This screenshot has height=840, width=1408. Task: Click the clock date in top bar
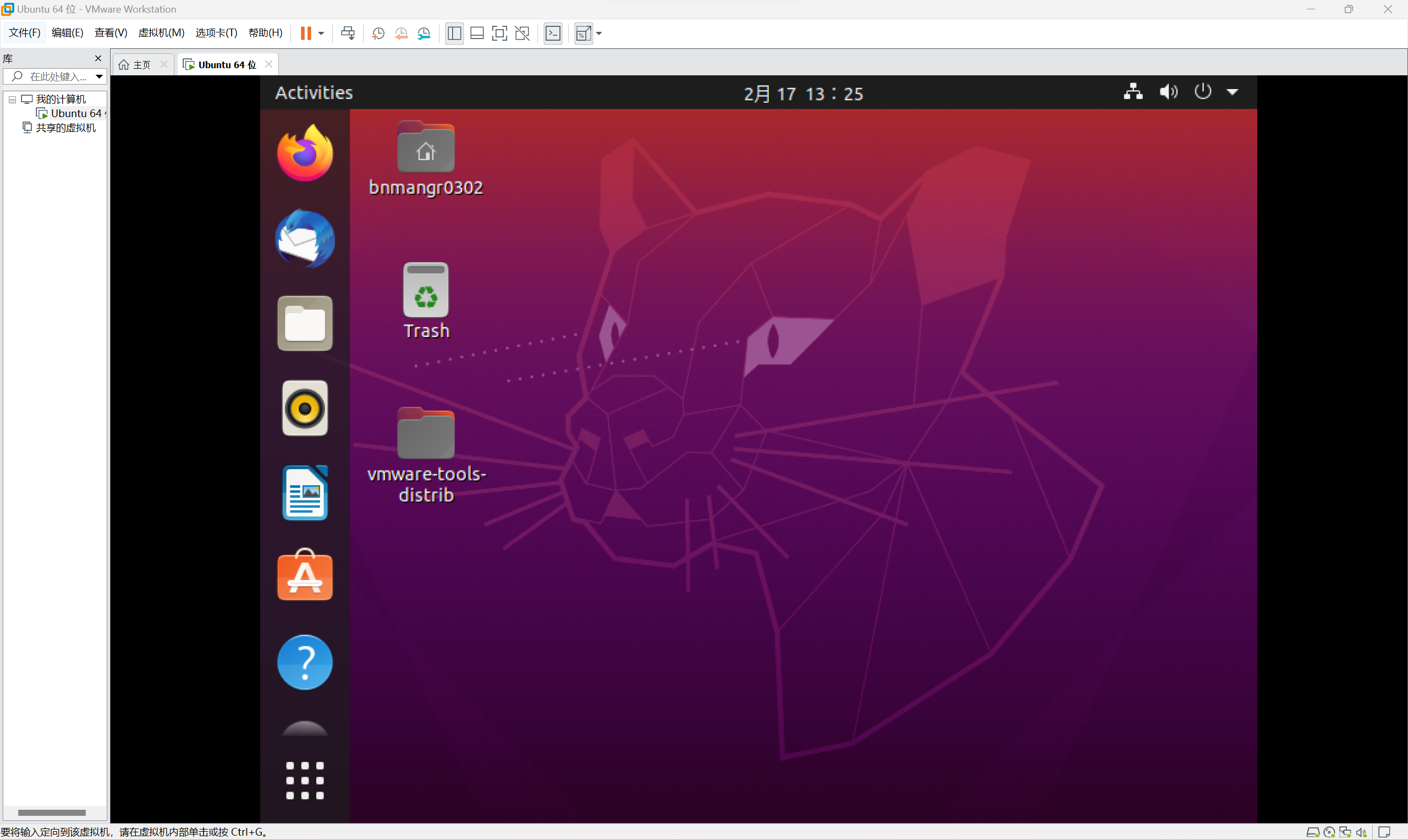(x=803, y=93)
